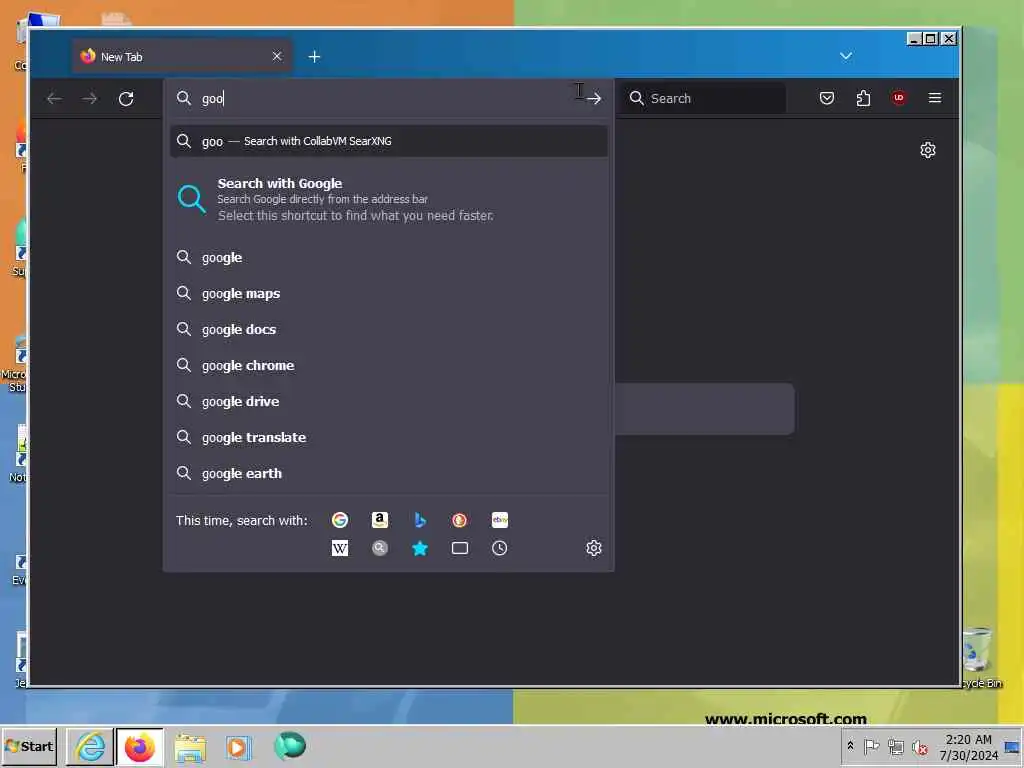Go back one page
Viewport: 1024px width, 768px height.
[54, 99]
